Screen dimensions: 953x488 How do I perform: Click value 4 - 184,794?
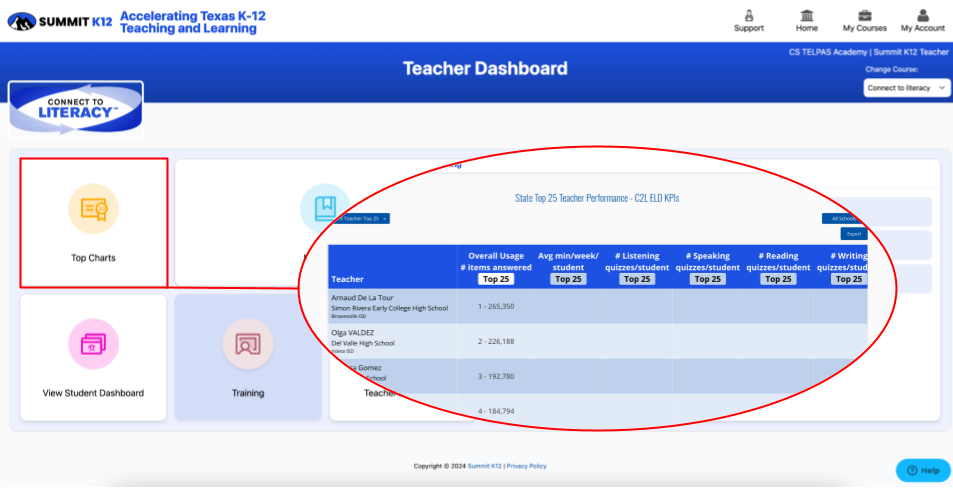click(496, 411)
